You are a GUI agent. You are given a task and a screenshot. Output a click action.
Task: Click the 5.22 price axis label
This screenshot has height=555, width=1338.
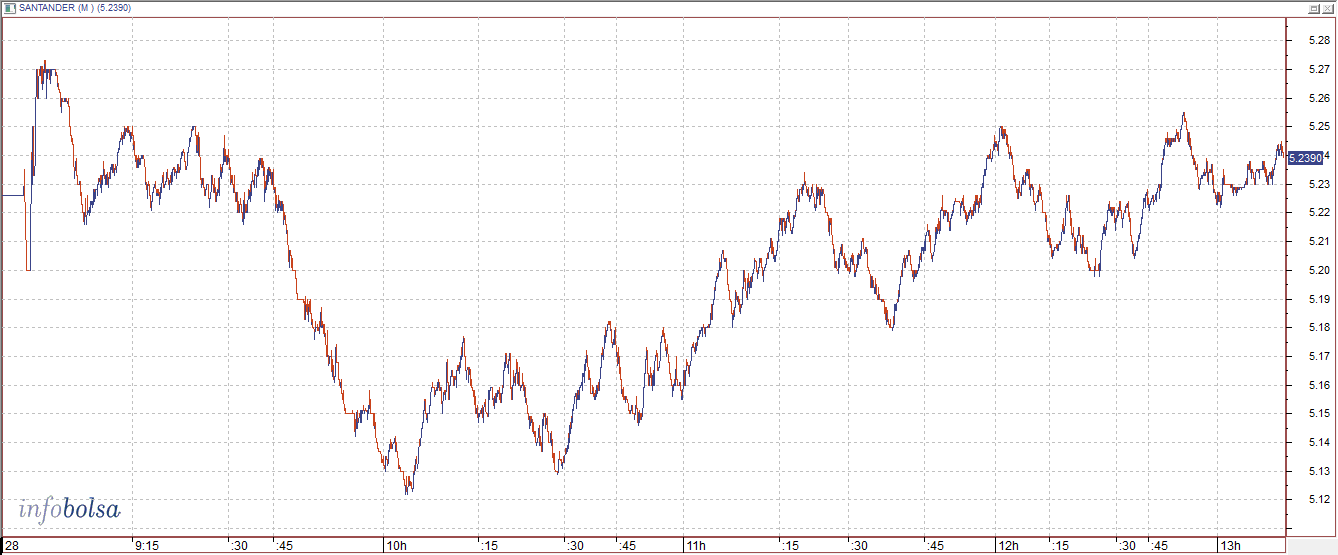point(1318,213)
